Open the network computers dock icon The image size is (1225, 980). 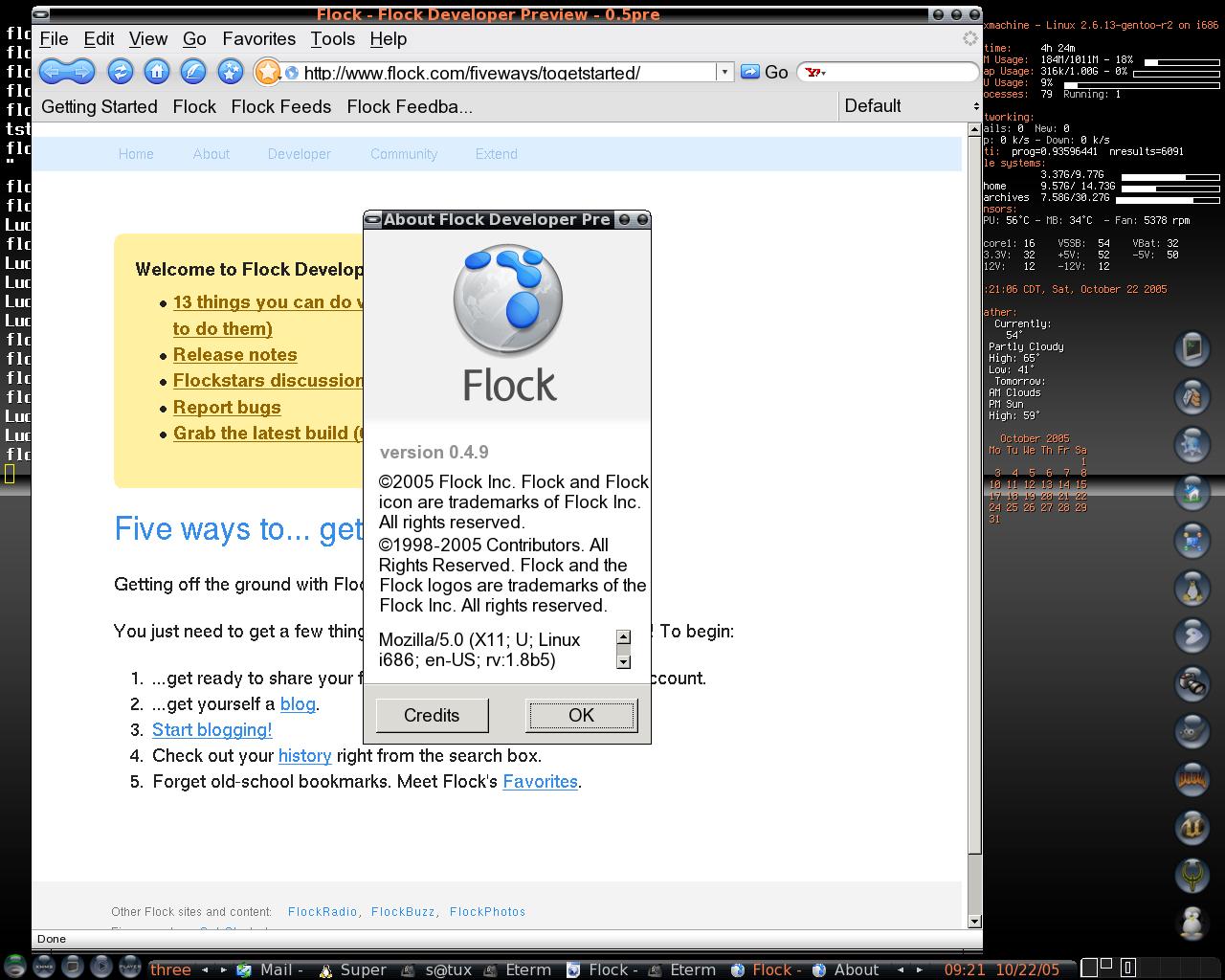(x=1192, y=540)
